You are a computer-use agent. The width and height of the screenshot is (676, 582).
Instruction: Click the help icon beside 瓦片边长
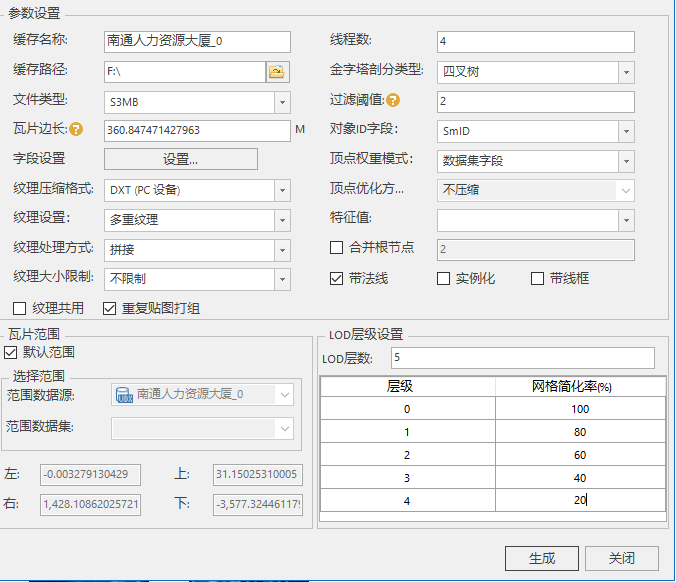point(76,129)
